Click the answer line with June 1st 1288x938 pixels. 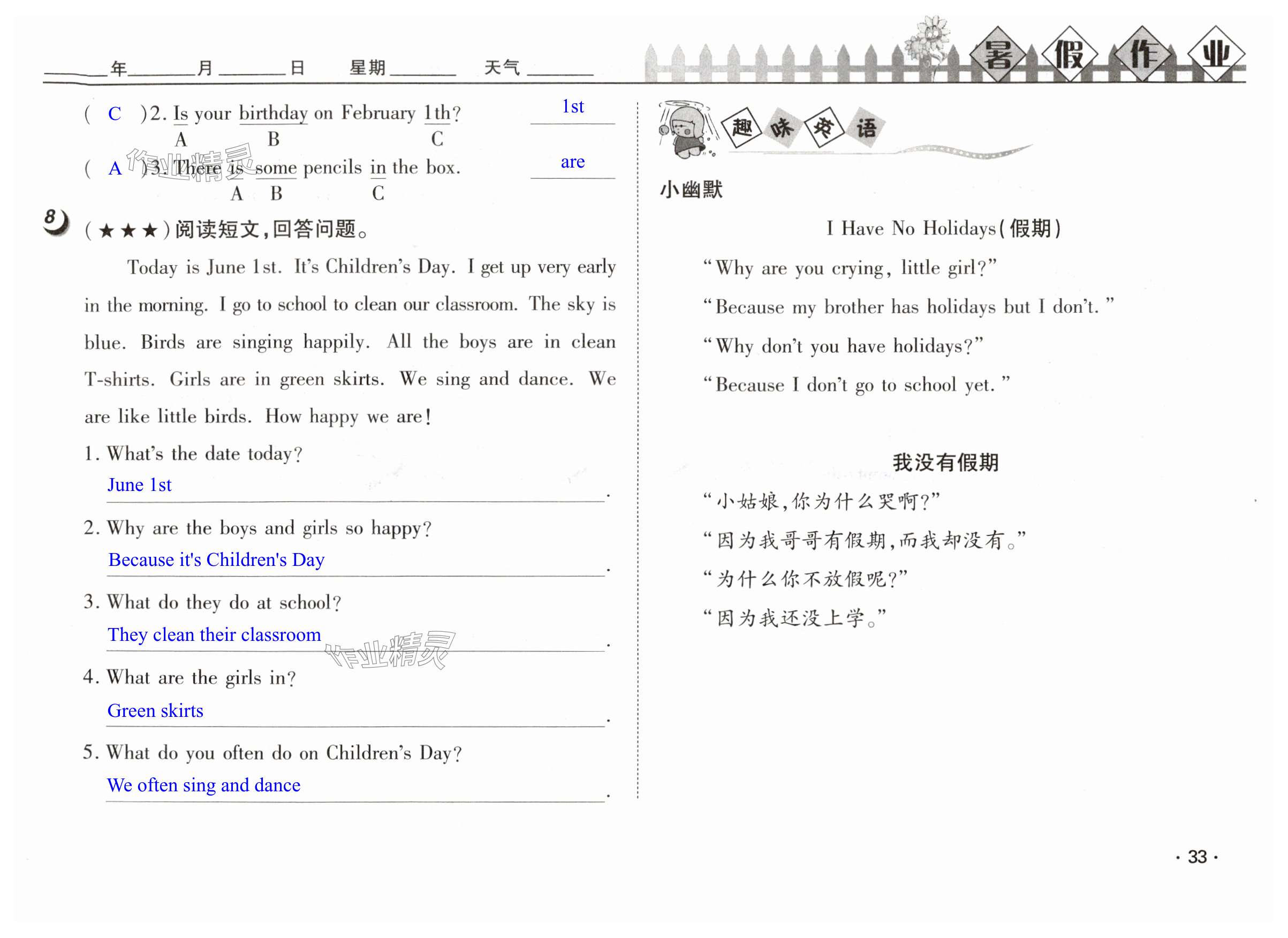click(x=140, y=486)
